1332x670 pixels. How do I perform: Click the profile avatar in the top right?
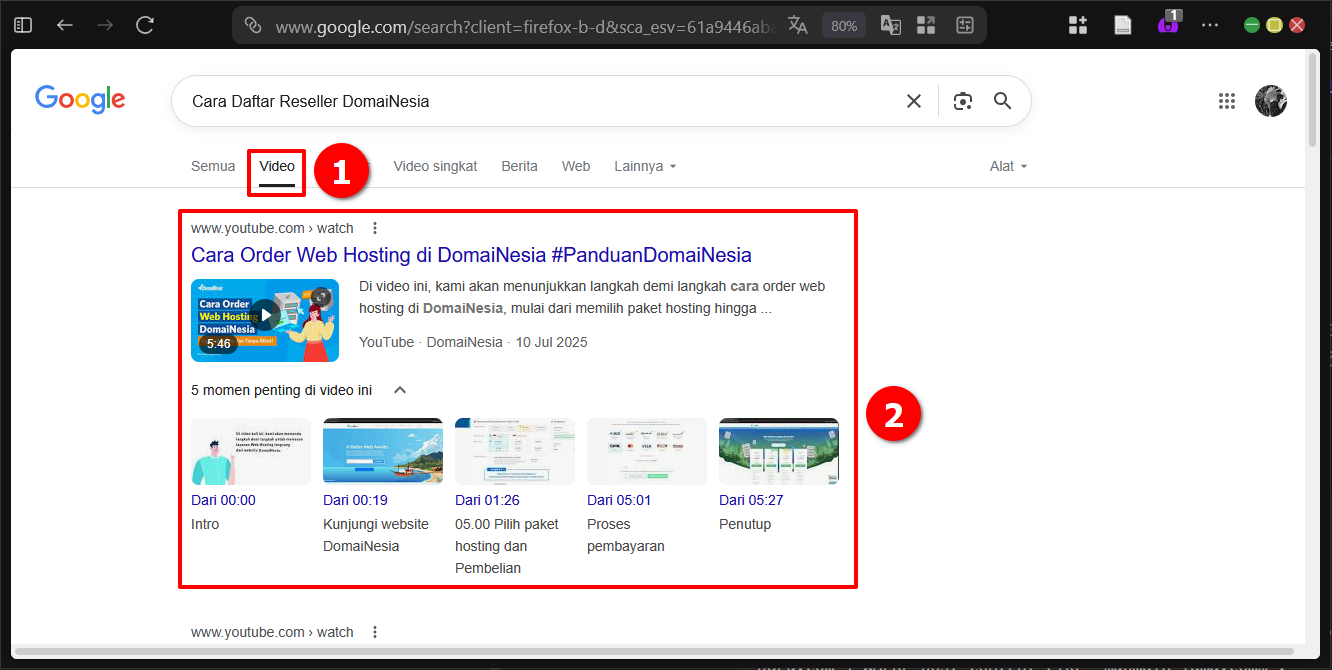click(1271, 100)
